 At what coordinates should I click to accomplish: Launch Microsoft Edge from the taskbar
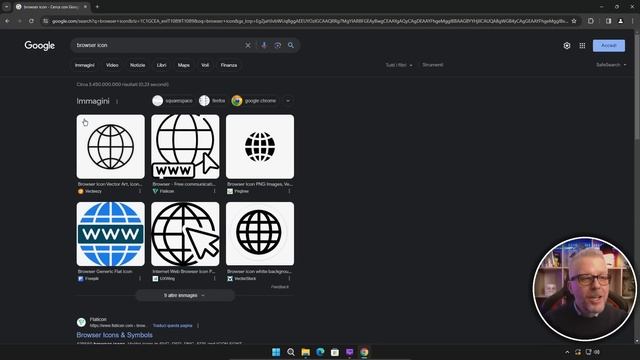[320, 352]
